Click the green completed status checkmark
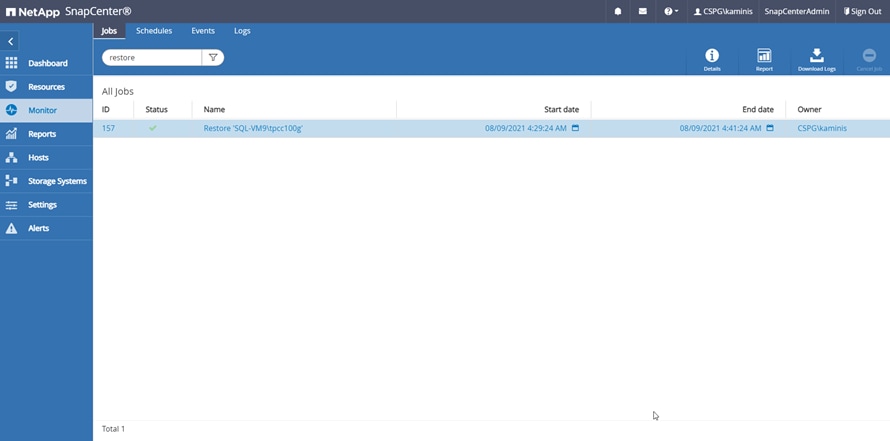Viewport: 890px width, 441px height. [x=153, y=128]
